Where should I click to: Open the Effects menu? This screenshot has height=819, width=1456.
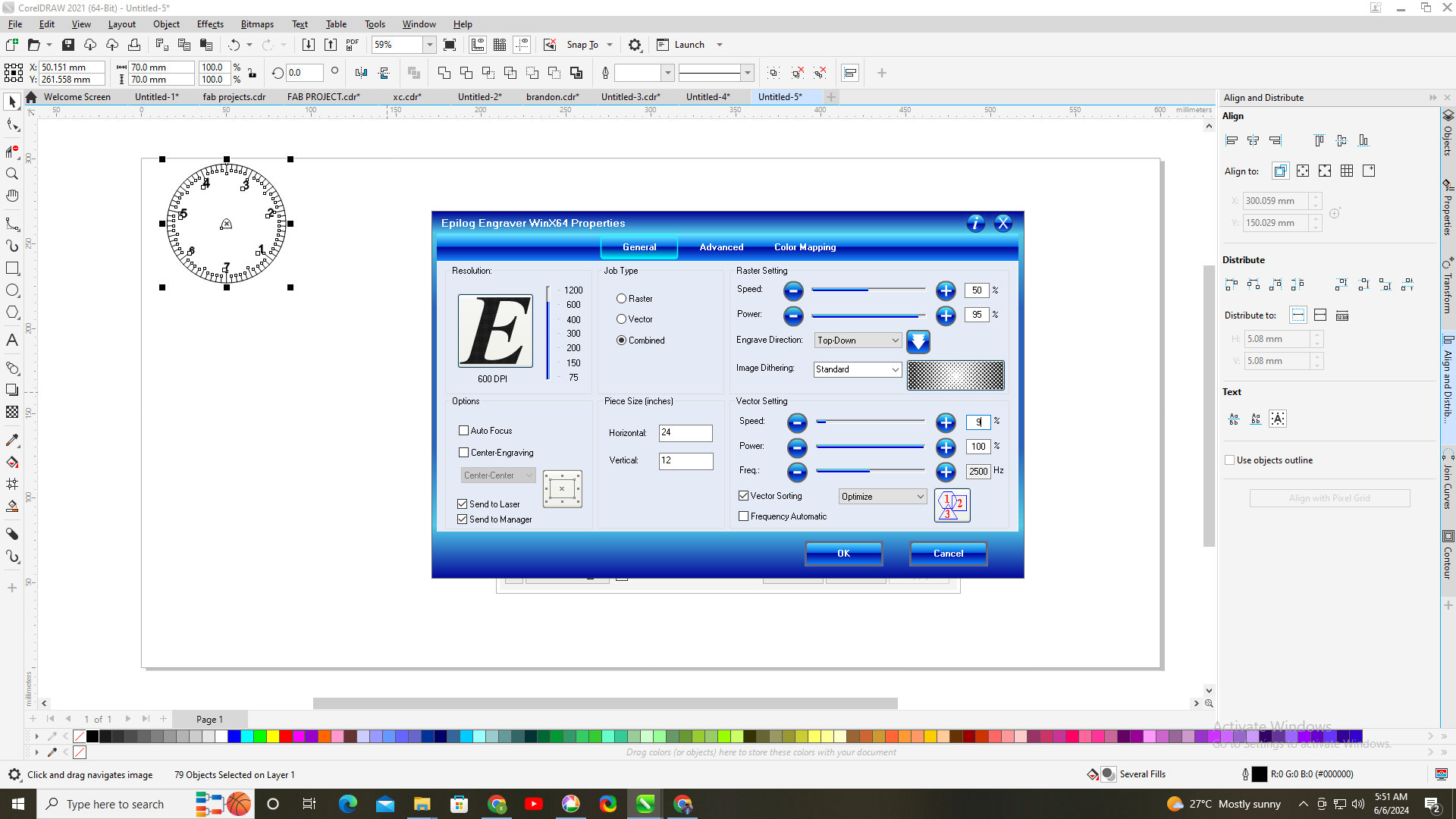210,24
